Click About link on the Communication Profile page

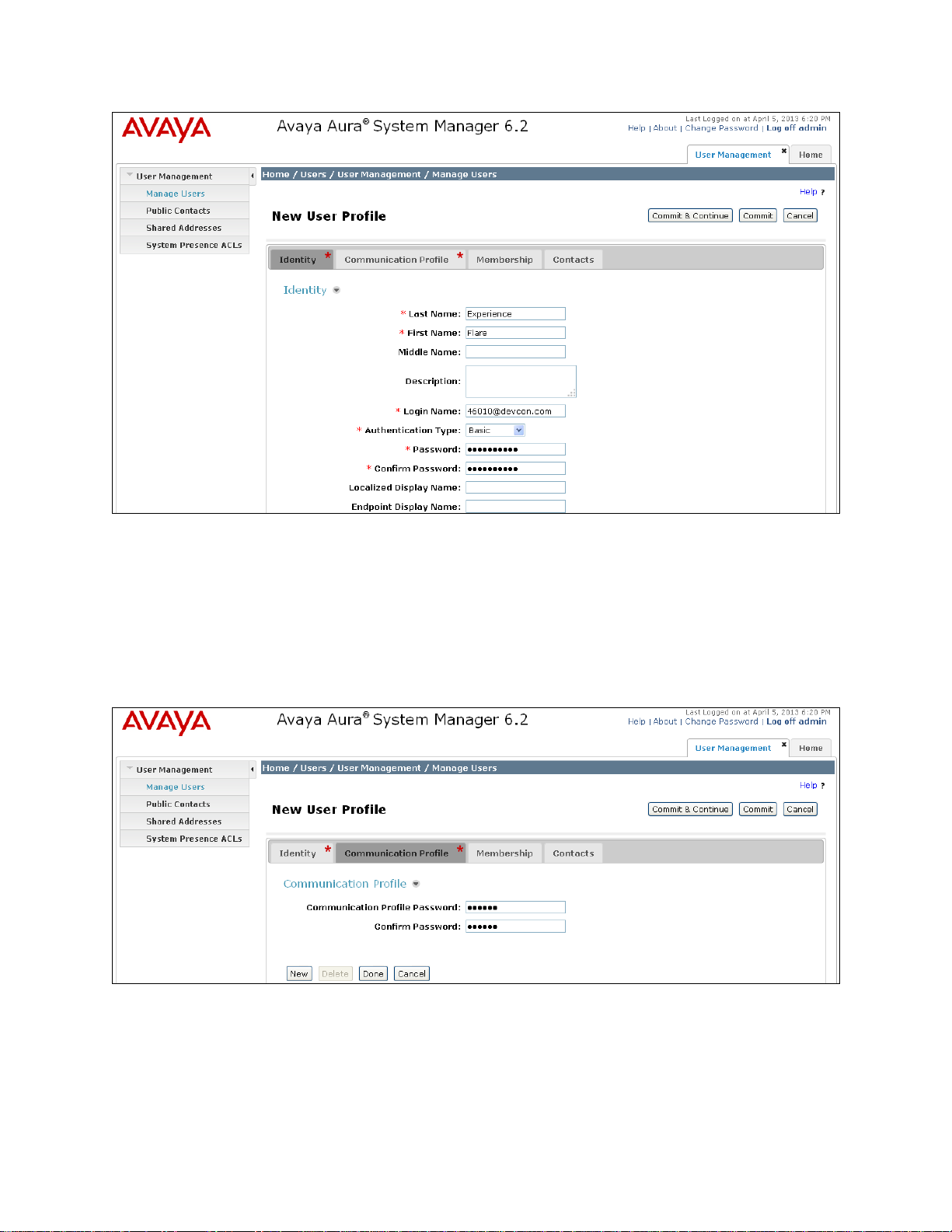[x=664, y=721]
